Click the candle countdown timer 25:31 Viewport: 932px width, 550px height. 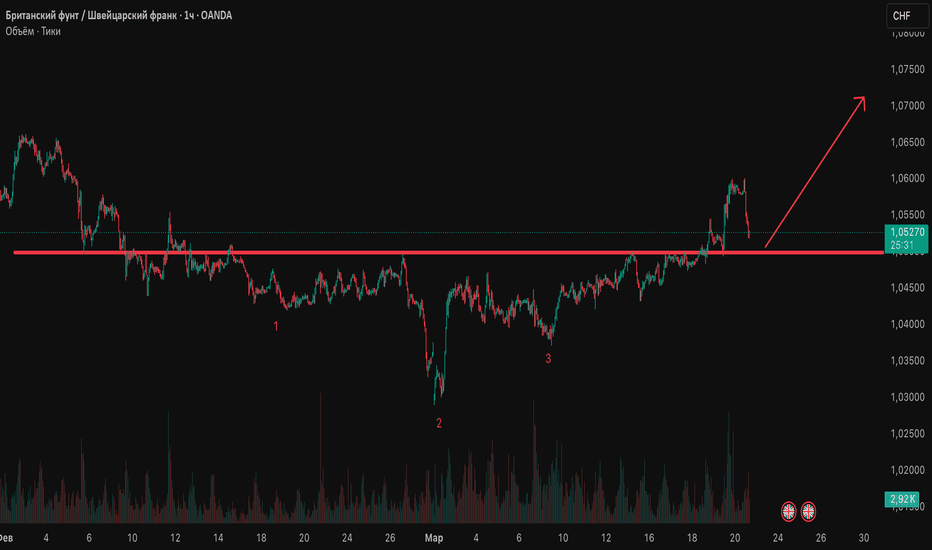[902, 246]
